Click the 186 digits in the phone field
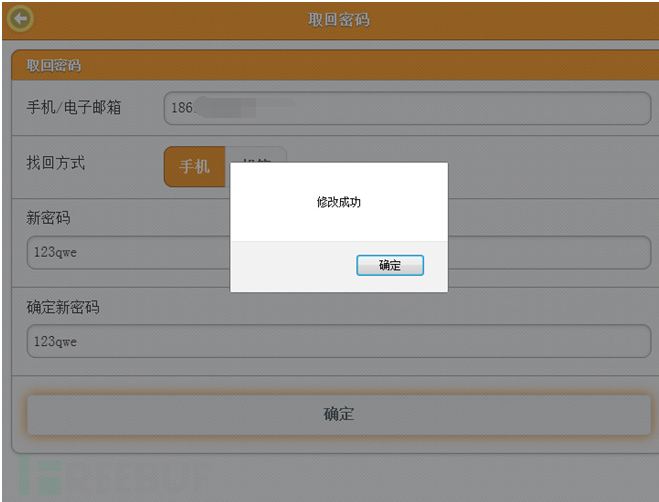Screen dimensions: 659x502 point(181,104)
